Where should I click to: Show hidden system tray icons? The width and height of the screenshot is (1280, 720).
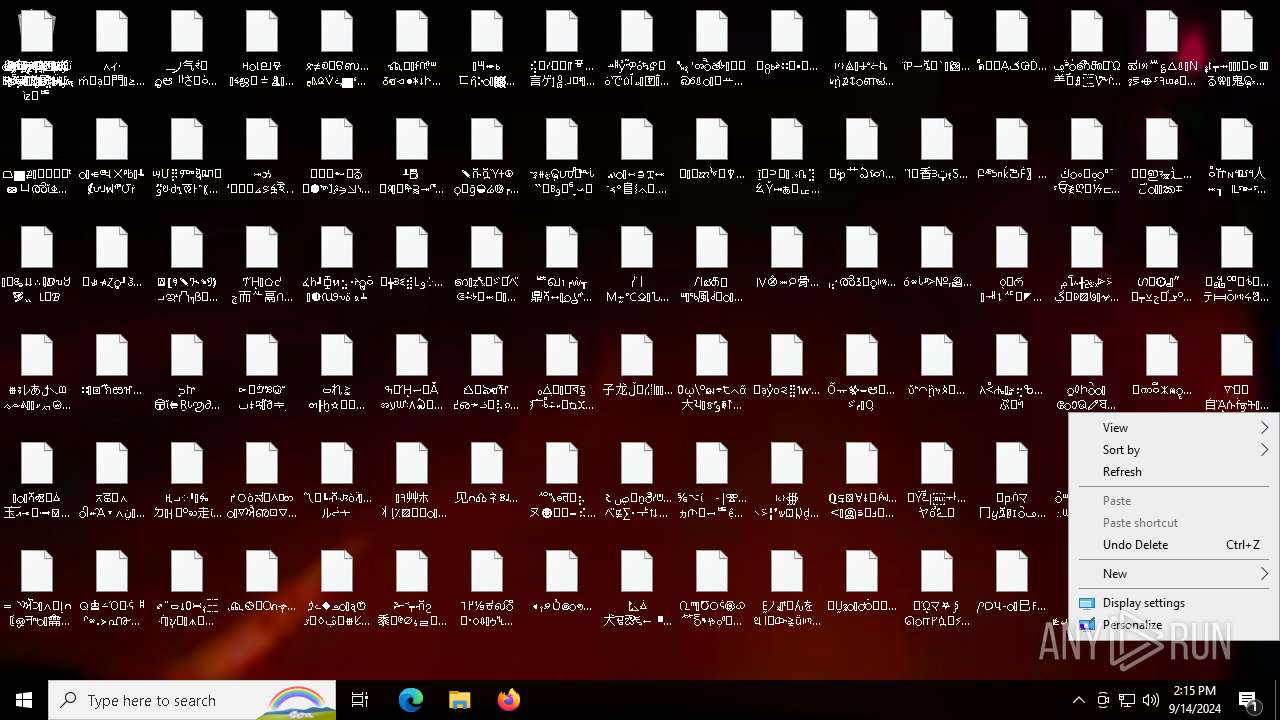point(1078,700)
